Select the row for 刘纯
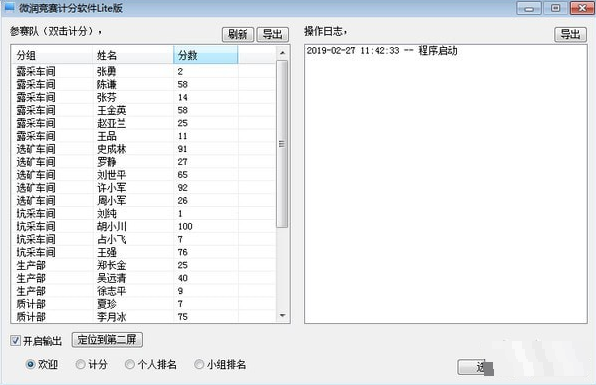This screenshot has width=596, height=385. point(143,213)
